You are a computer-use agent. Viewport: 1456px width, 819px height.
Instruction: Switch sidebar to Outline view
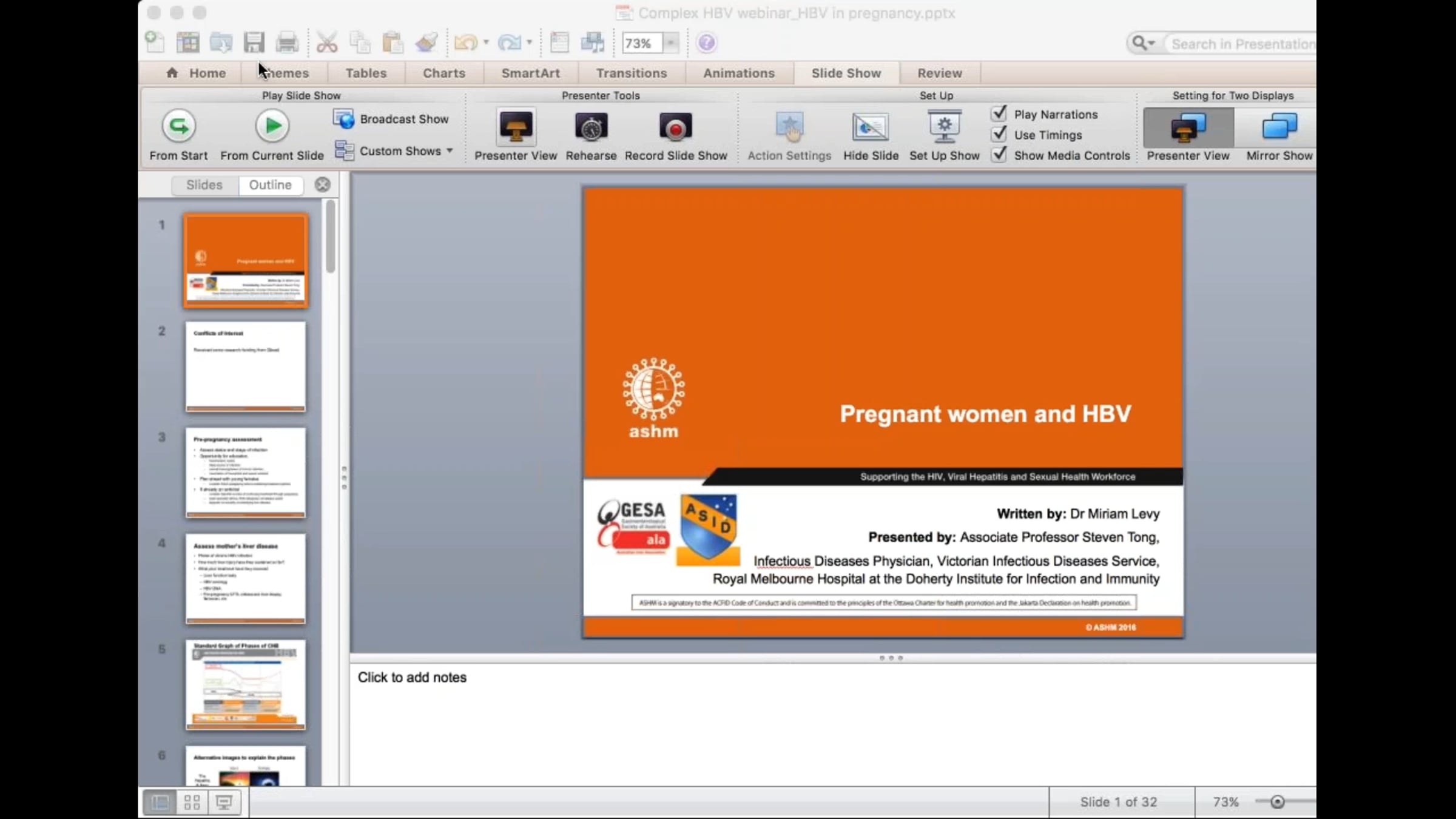click(270, 184)
